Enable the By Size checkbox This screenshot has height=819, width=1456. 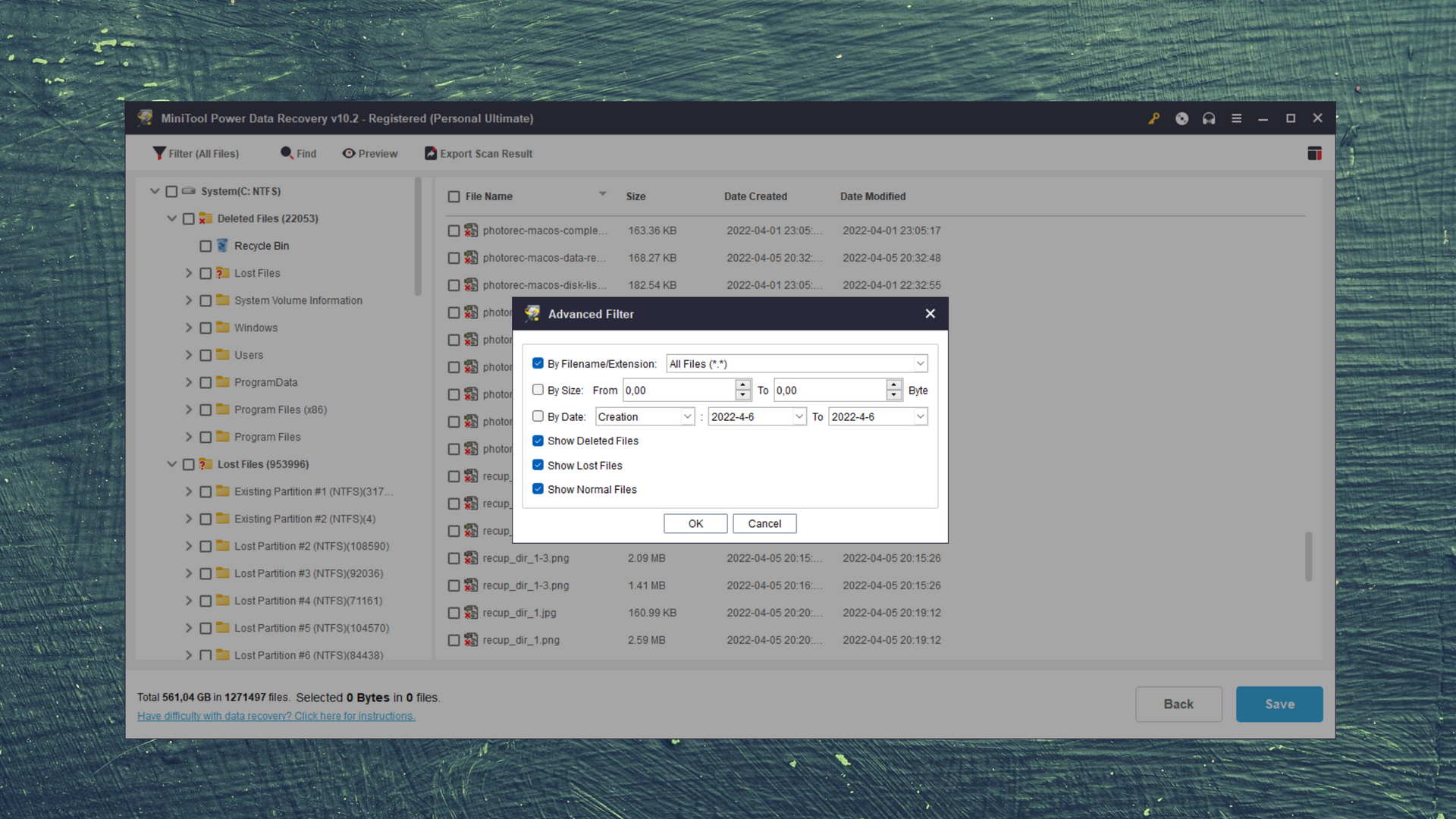pyautogui.click(x=538, y=390)
